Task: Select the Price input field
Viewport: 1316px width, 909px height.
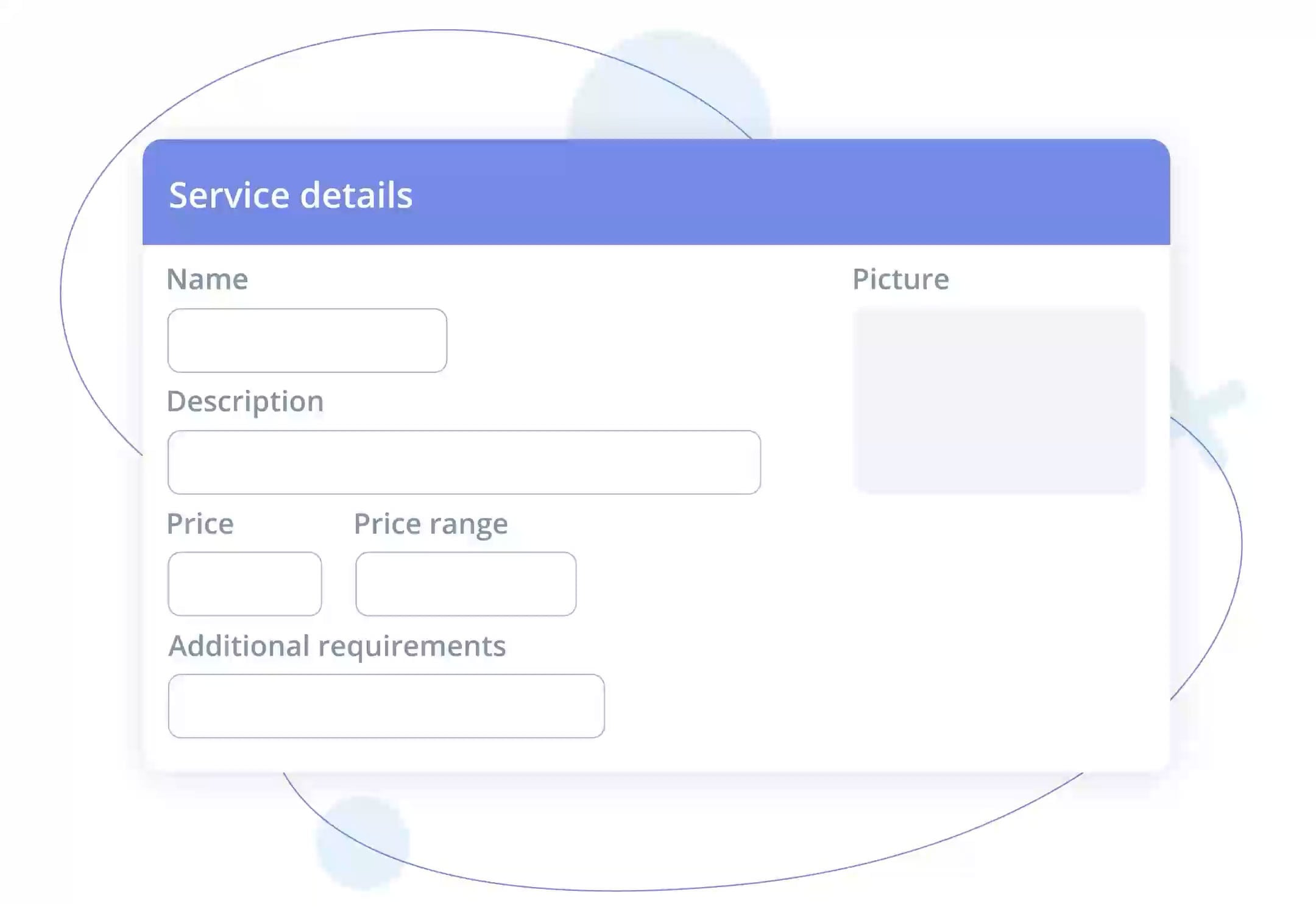Action: point(244,584)
